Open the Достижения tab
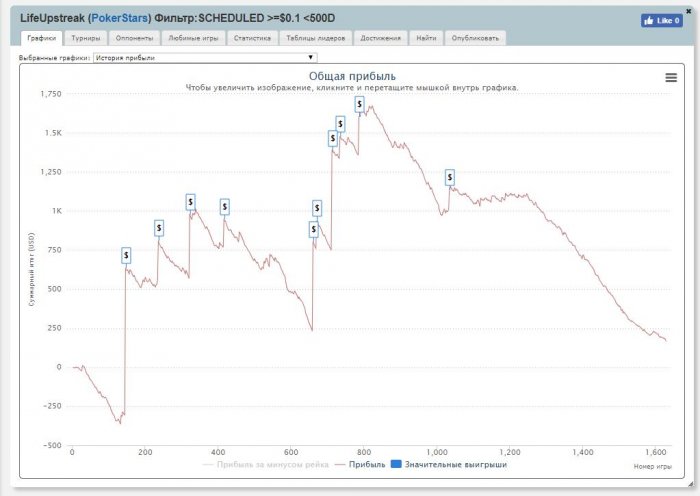This screenshot has width=700, height=496. (x=381, y=38)
